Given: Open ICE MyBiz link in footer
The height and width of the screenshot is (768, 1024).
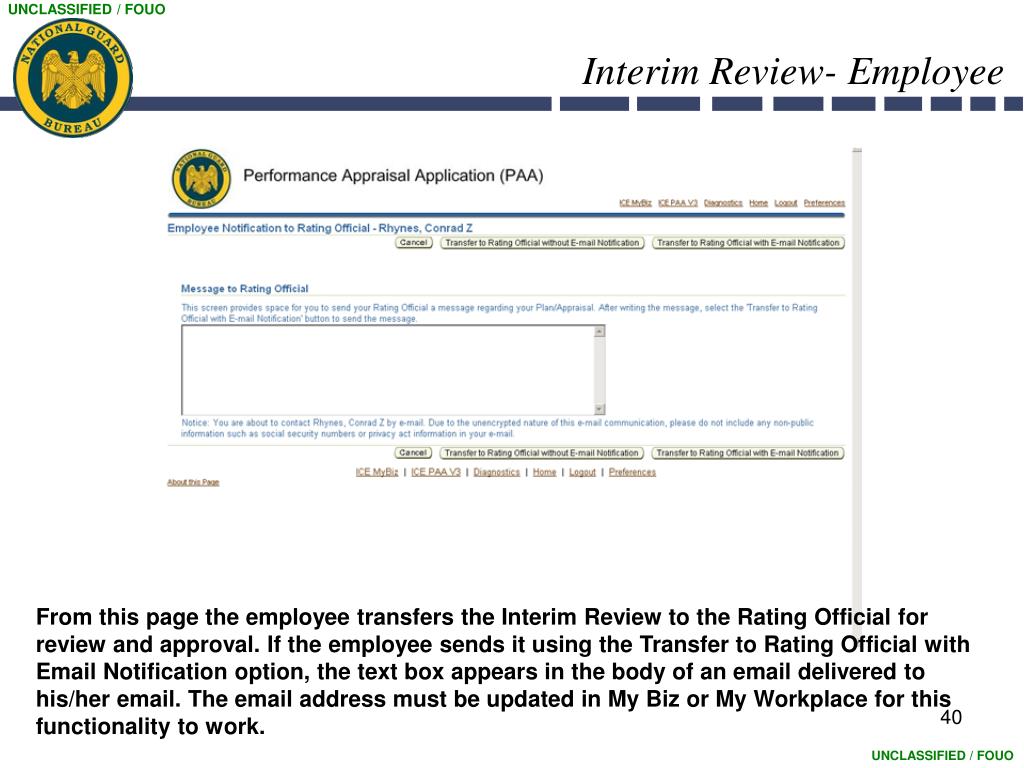Looking at the screenshot, I should pyautogui.click(x=377, y=472).
